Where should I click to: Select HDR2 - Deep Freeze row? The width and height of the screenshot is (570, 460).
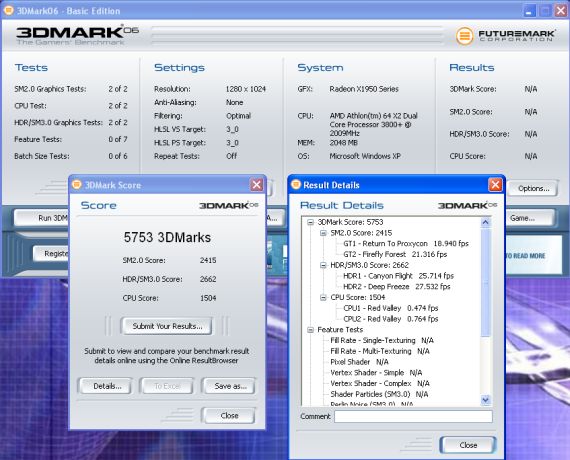[x=397, y=287]
